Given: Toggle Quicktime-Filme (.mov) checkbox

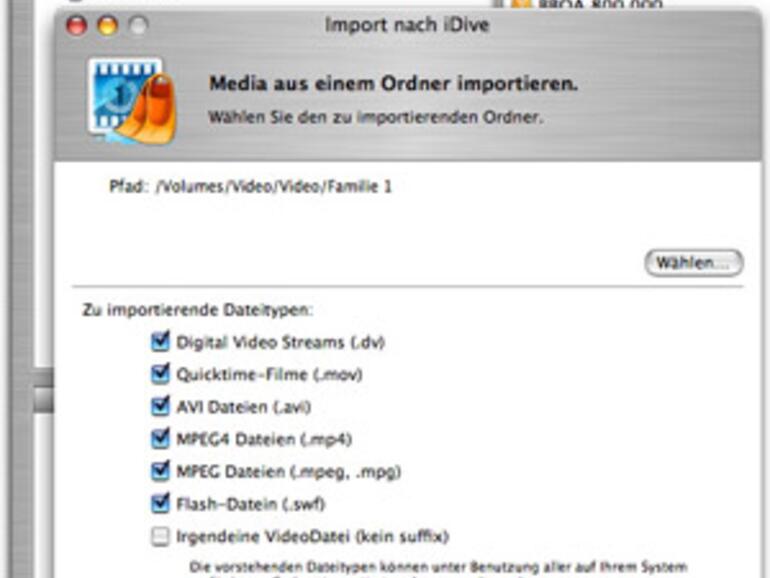Looking at the screenshot, I should click(160, 374).
